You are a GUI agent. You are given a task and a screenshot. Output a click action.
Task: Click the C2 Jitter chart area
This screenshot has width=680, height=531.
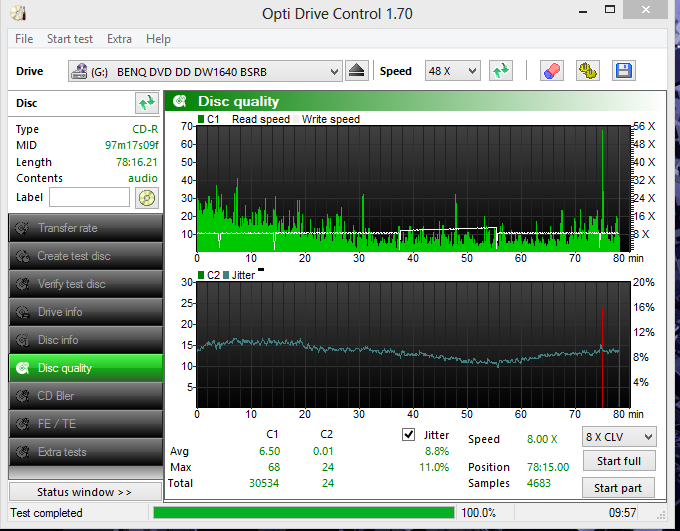[413, 345]
